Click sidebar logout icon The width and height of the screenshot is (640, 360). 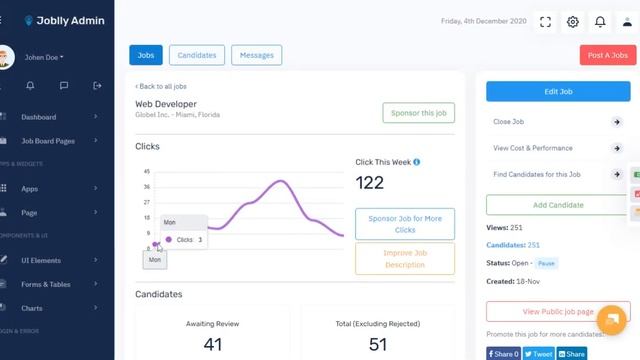coord(97,86)
